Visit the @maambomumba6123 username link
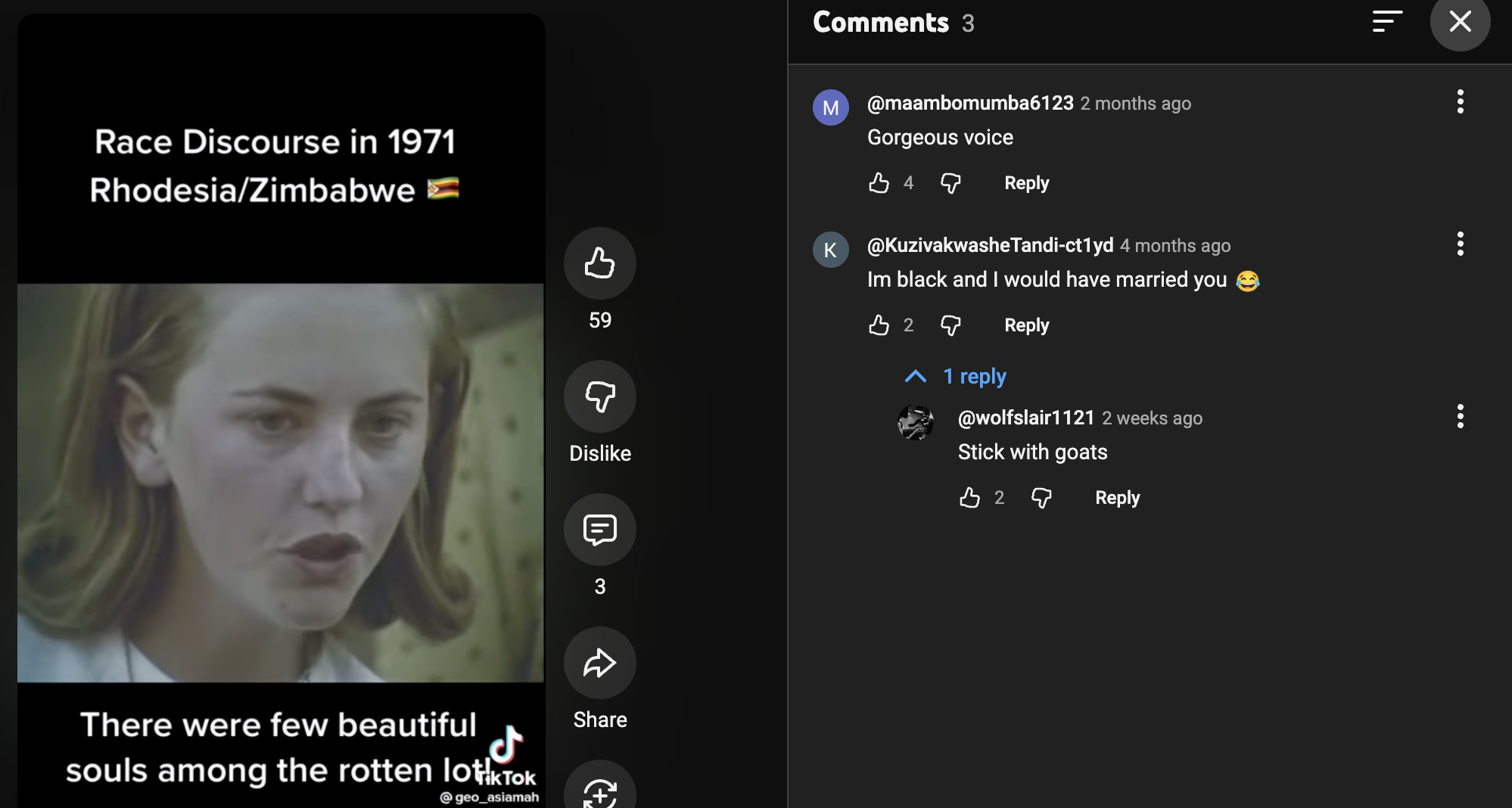 pyautogui.click(x=970, y=103)
